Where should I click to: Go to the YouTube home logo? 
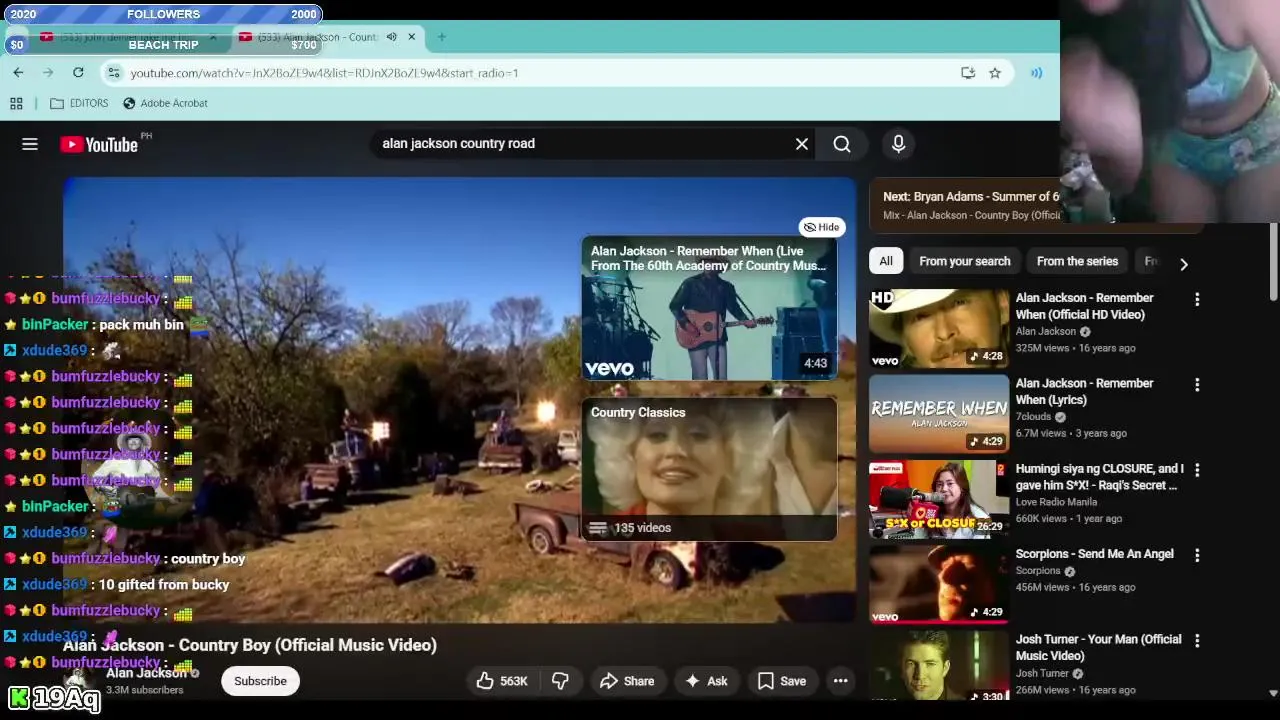(x=99, y=144)
